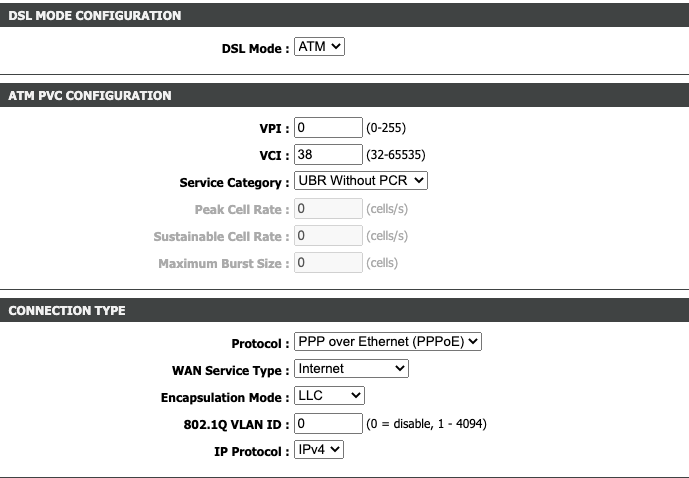Image resolution: width=689 pixels, height=478 pixels.
Task: Open the Protocol PPPoE dropdown
Action: (388, 341)
